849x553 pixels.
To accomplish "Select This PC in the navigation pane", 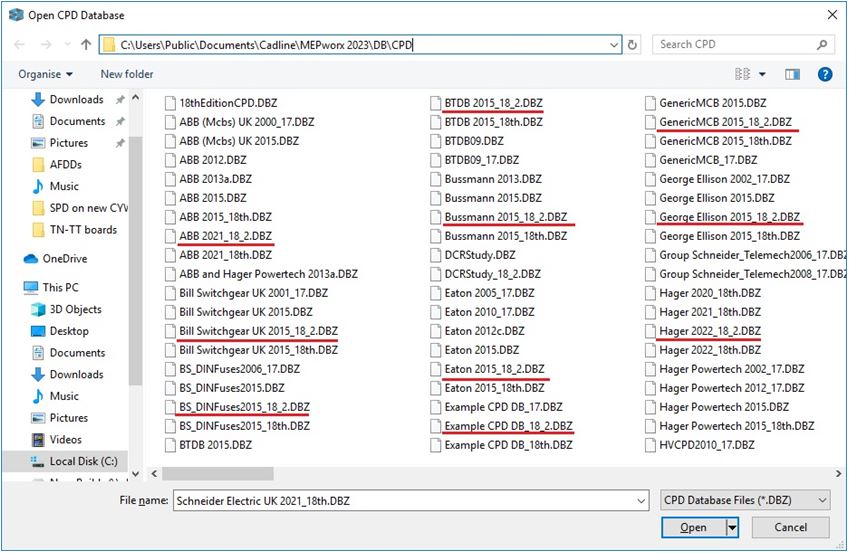I will [60, 288].
